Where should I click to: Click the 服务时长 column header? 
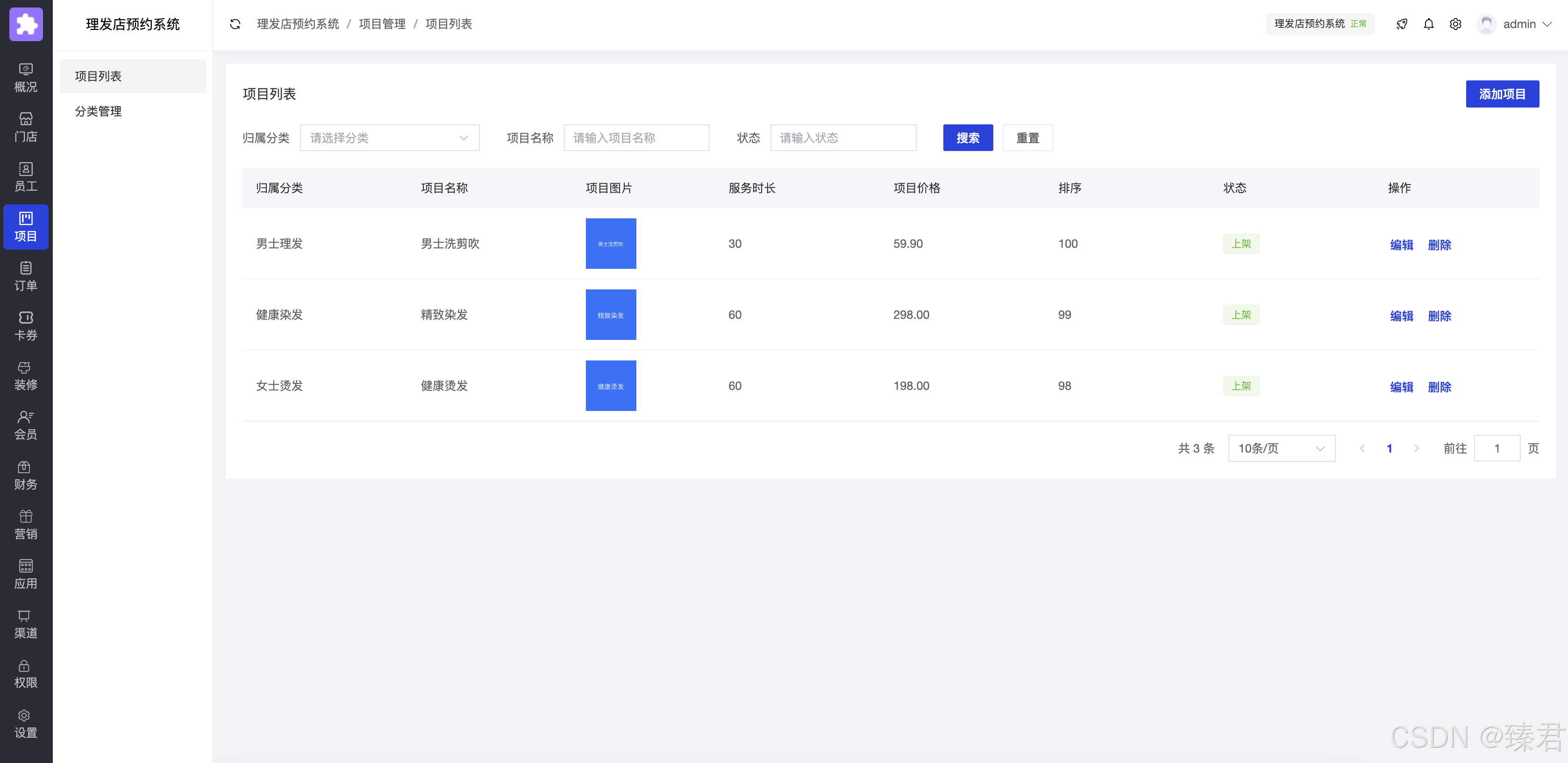tap(752, 188)
